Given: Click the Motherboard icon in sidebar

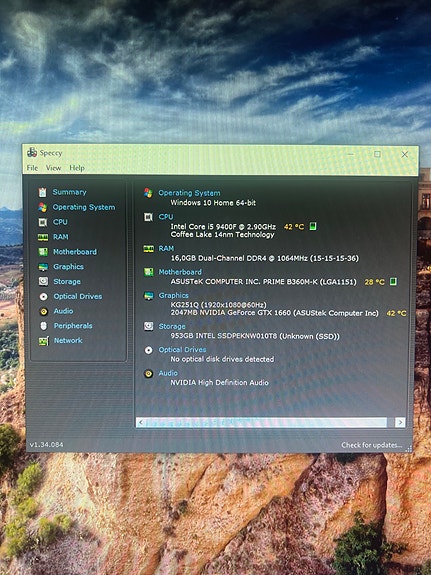Looking at the screenshot, I should (43, 252).
